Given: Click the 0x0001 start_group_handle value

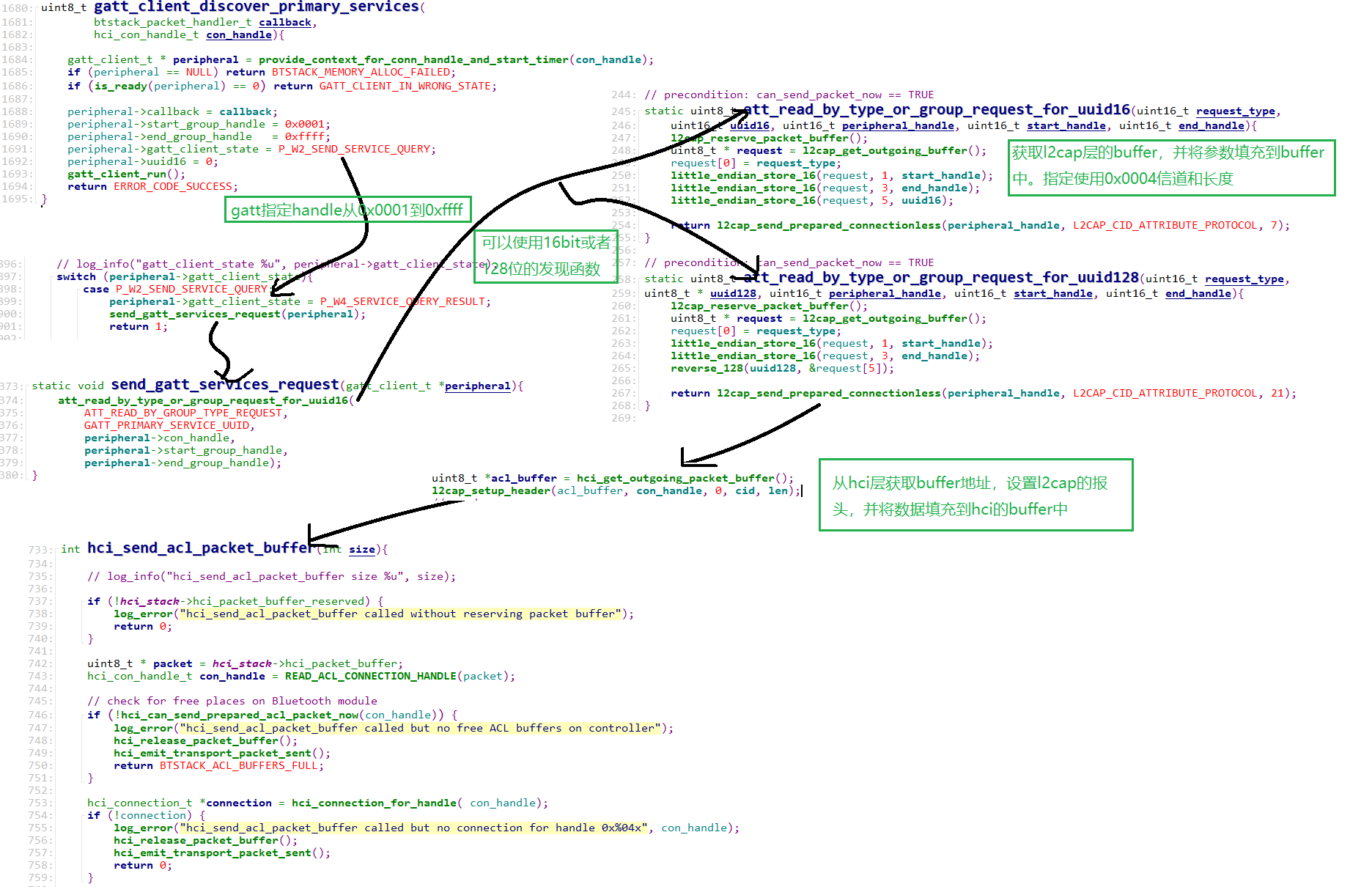Looking at the screenshot, I should (x=305, y=125).
